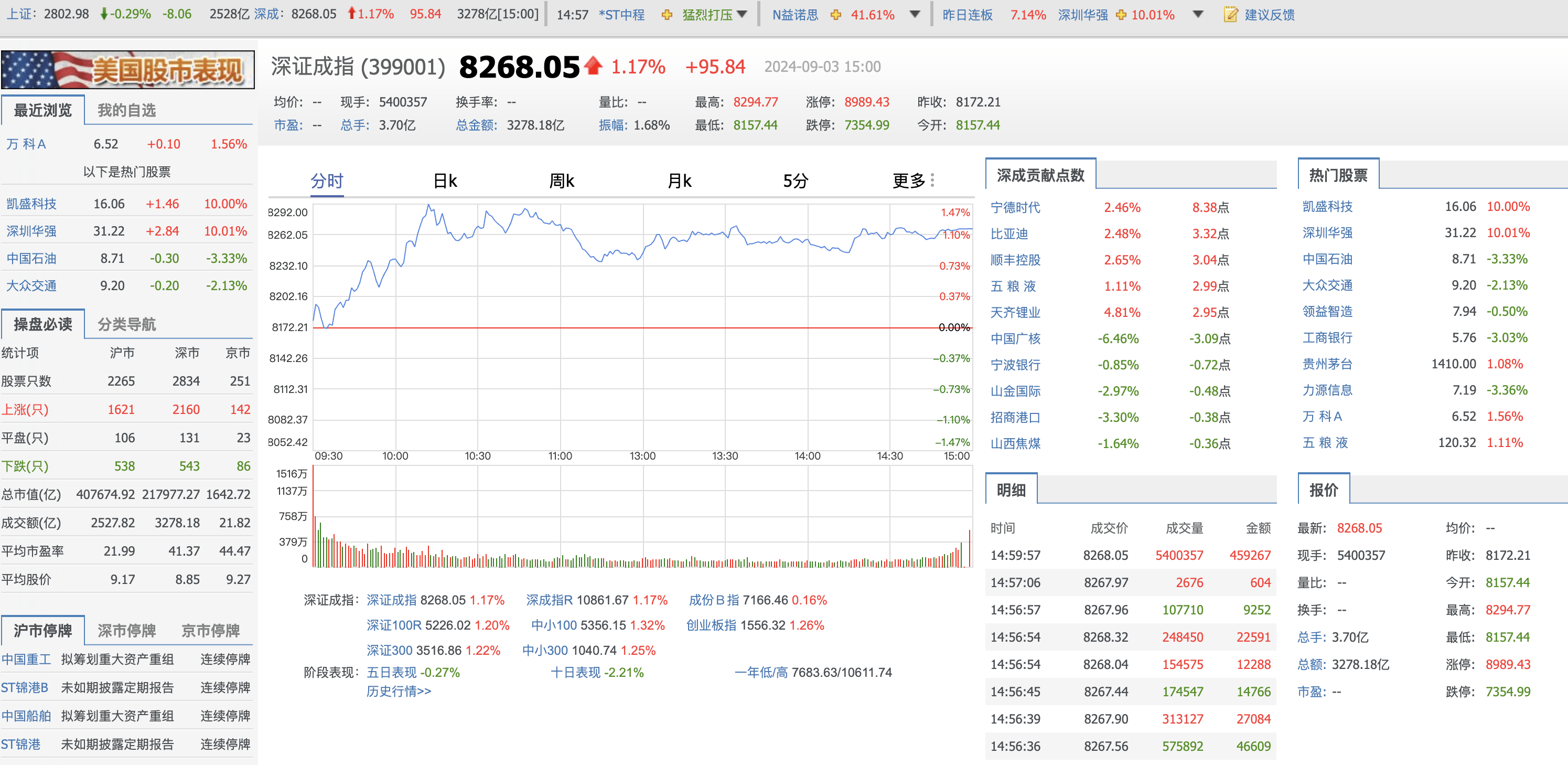Click the plus icon next to 深圳华强 ticker
The height and width of the screenshot is (765, 1568).
tap(1121, 15)
